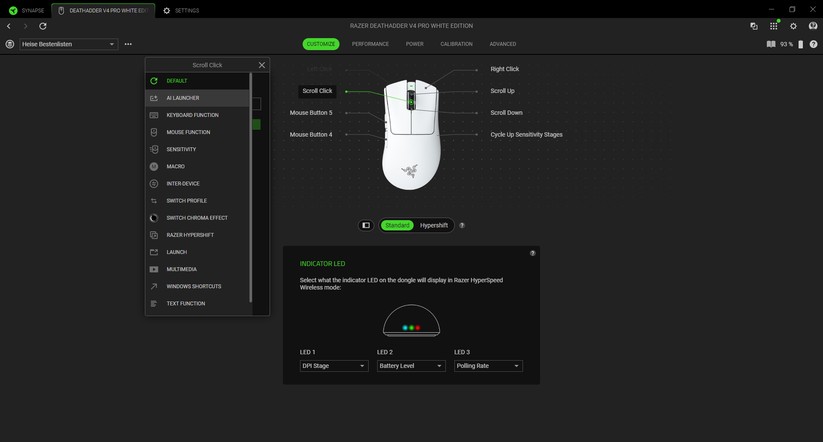823x442 pixels.
Task: Click the help question mark in toolbar
Action: click(813, 44)
